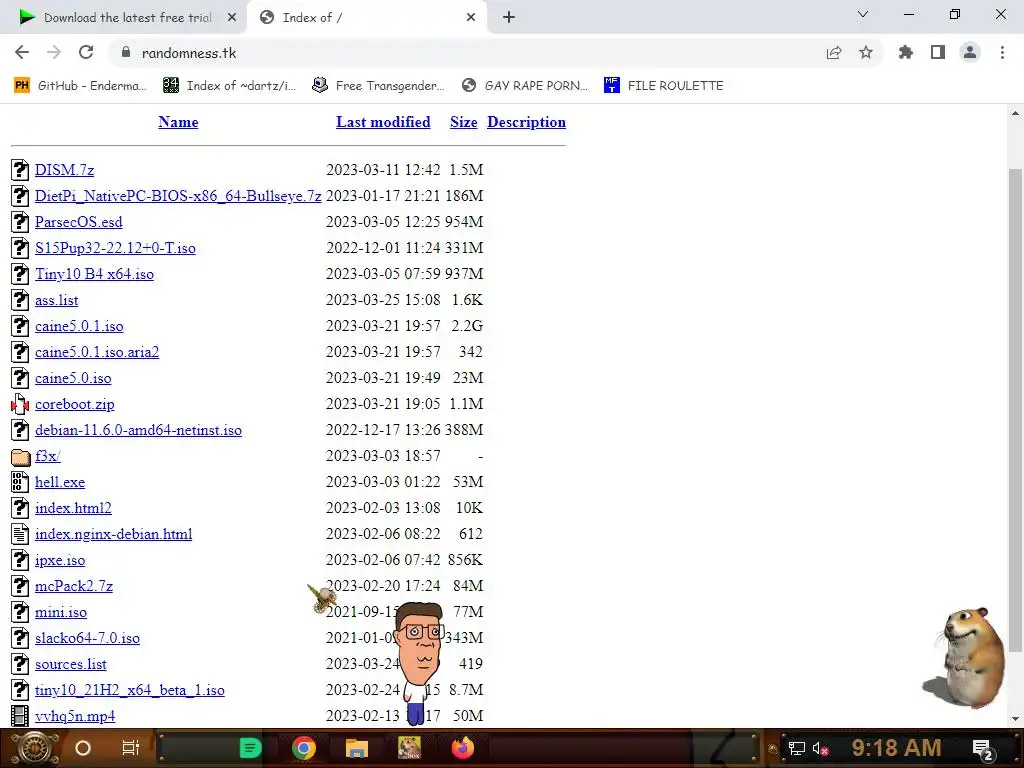This screenshot has width=1024, height=768.
Task: Click ParsecOS.esd link
Action: pyautogui.click(x=78, y=222)
